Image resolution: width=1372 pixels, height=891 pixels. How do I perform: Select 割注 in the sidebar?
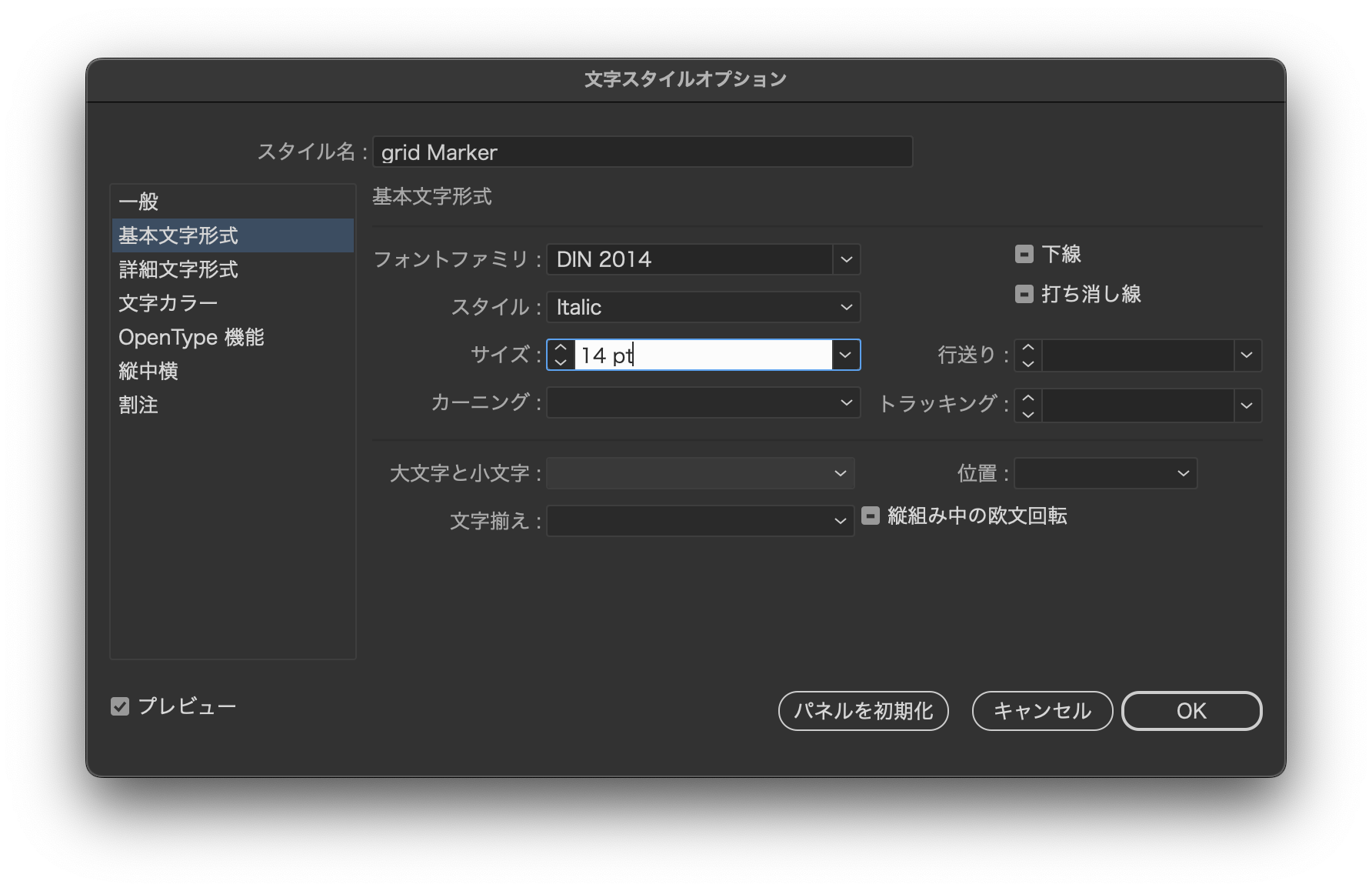tap(138, 404)
